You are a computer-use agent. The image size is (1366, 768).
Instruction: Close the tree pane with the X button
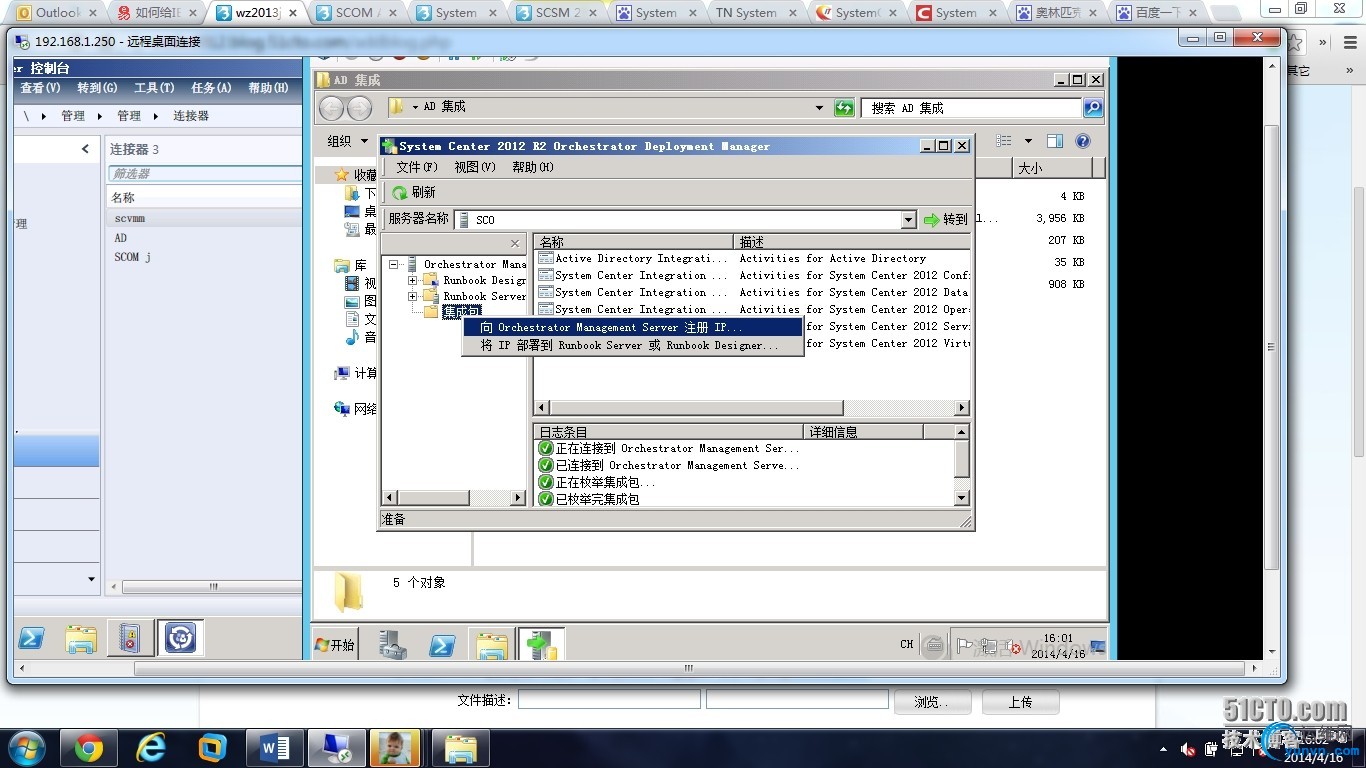(x=515, y=243)
